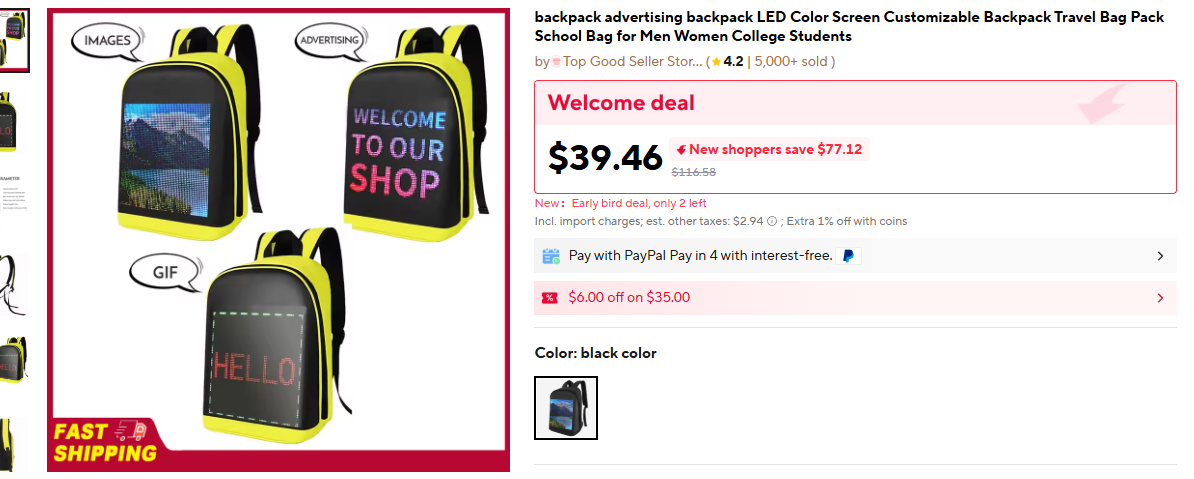Click the red arrow in savings tag

click(x=680, y=150)
